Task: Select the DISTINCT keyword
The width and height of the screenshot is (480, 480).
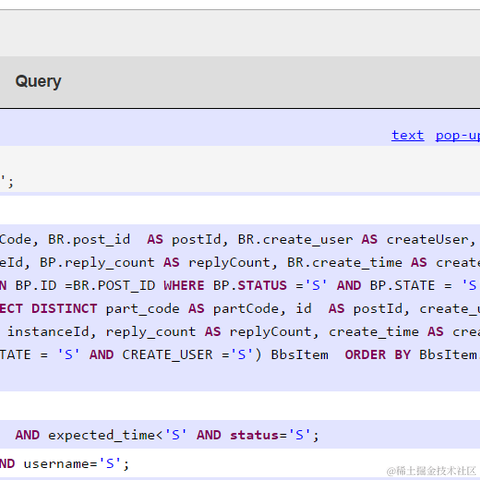Action: 64,309
